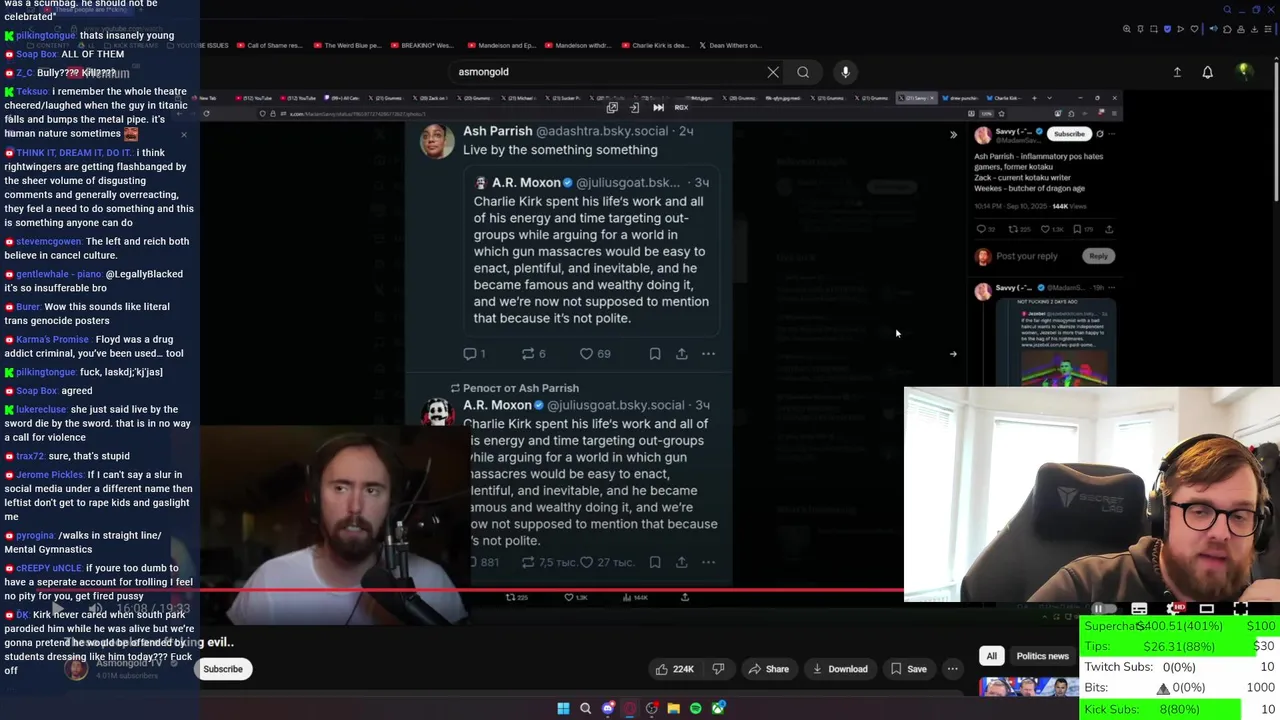Image resolution: width=1280 pixels, height=720 pixels.
Task: Open Discord from the taskbar
Action: tap(608, 708)
